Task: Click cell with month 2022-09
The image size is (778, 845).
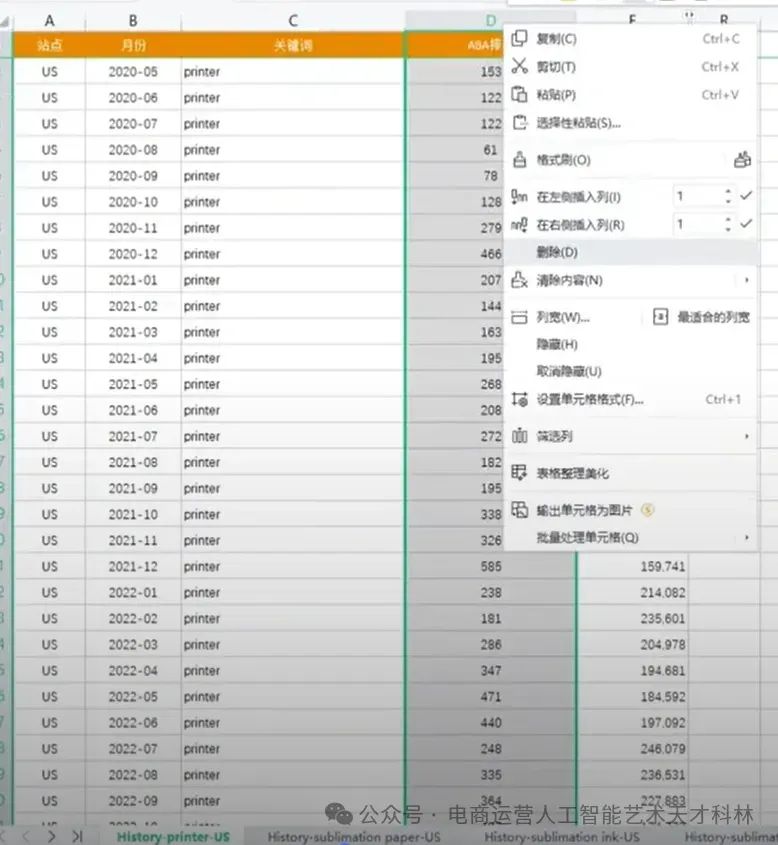Action: click(133, 800)
